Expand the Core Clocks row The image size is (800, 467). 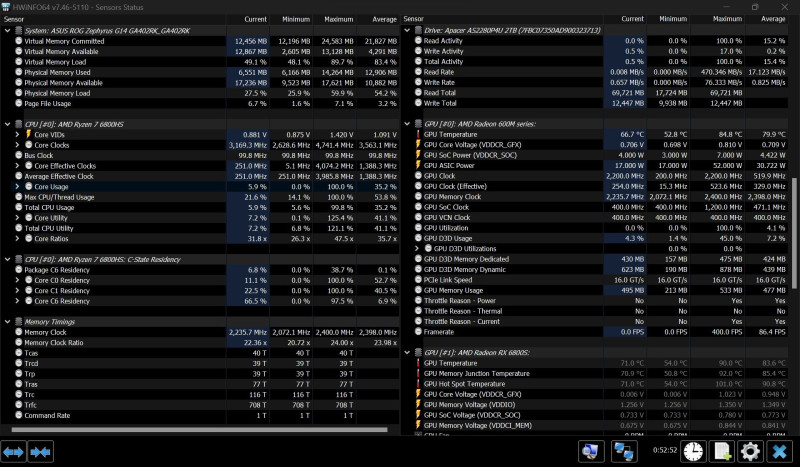tap(18, 145)
